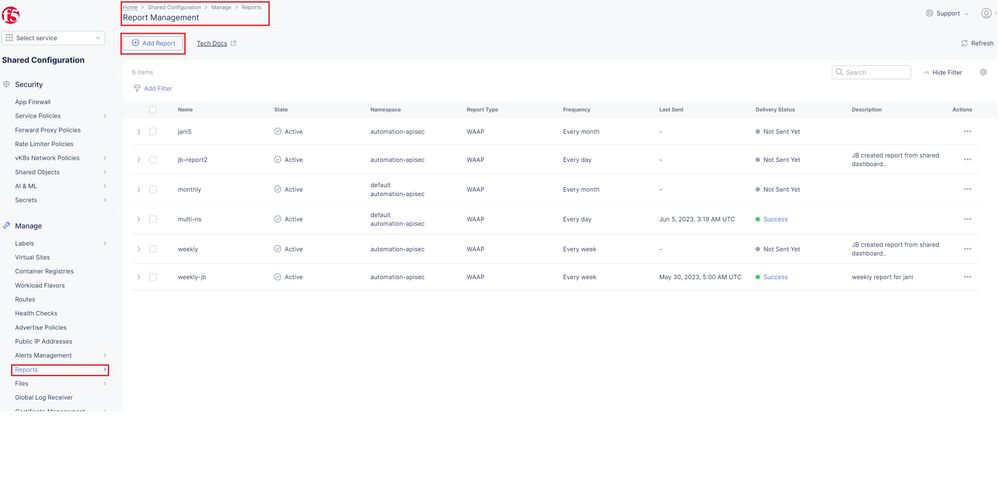Screen dimensions: 999x491
Task: Click the Security shield icon in sidebar
Action: coord(7,84)
